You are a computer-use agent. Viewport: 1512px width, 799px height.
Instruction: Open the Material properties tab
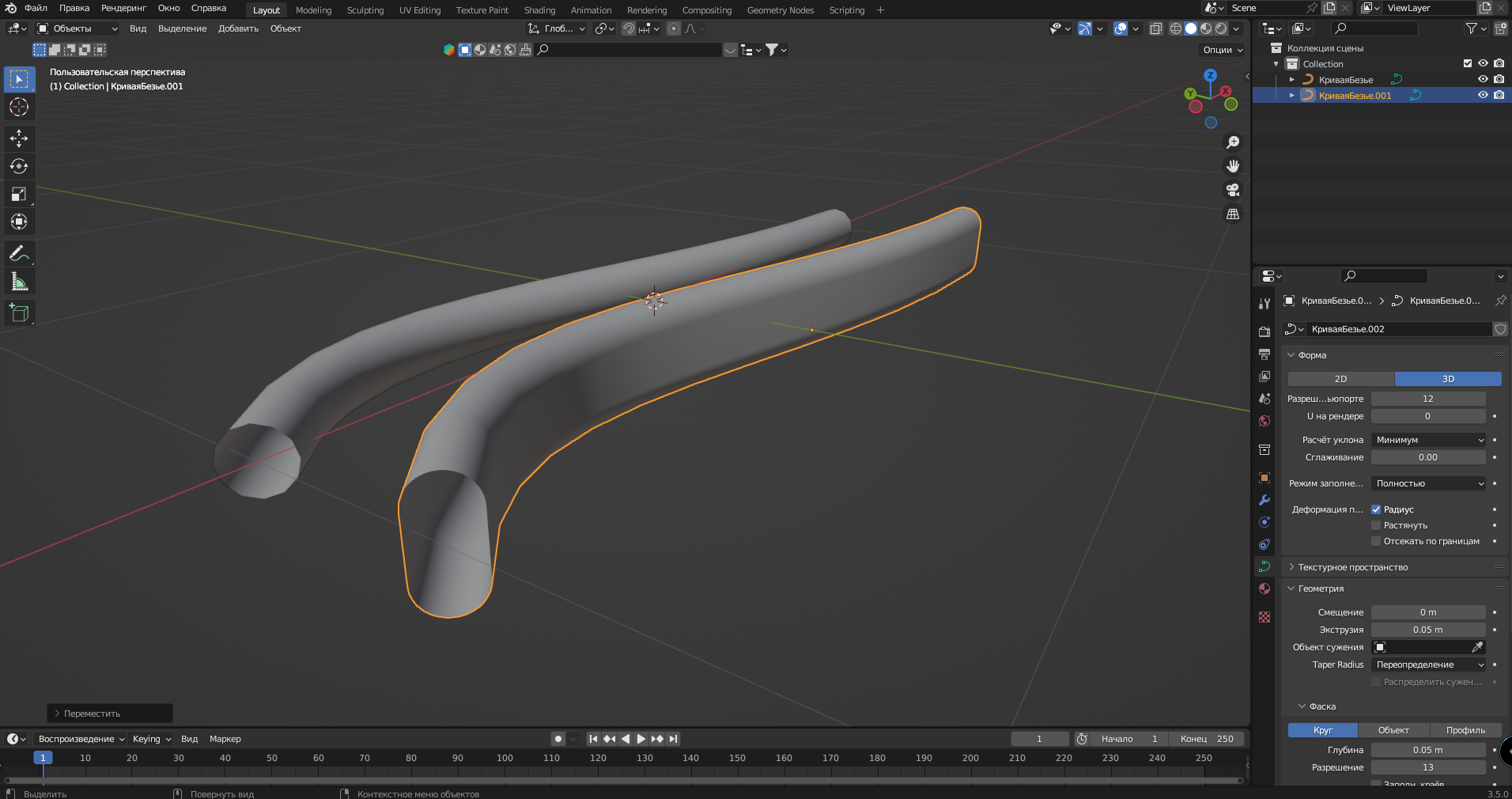click(x=1264, y=589)
